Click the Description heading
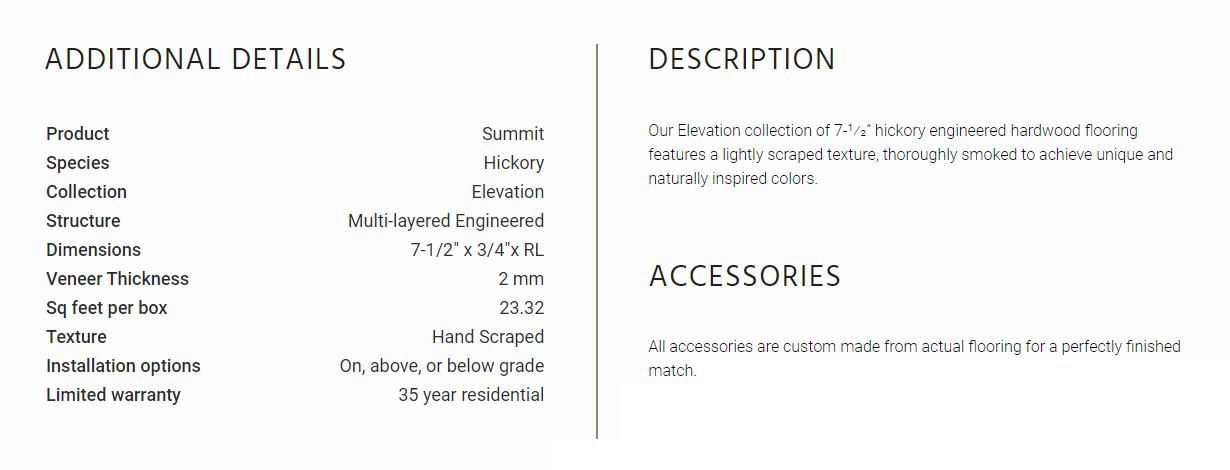Image resolution: width=1230 pixels, height=470 pixels. pyautogui.click(x=742, y=60)
